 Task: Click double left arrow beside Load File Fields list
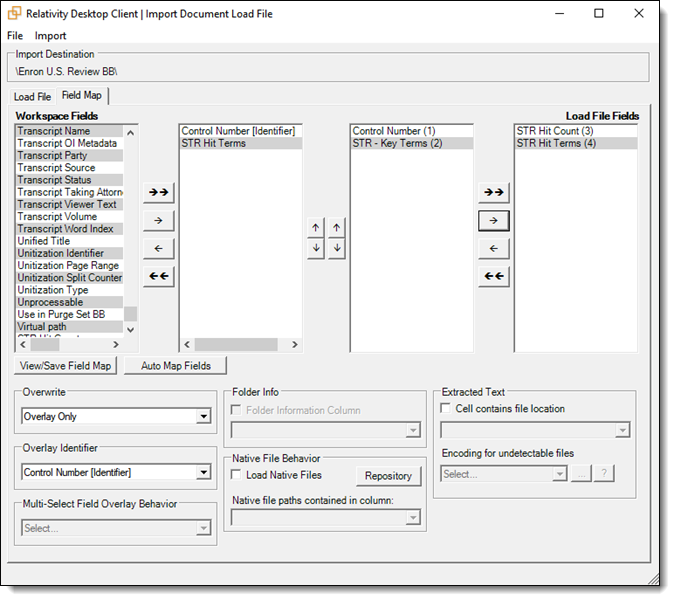(494, 276)
